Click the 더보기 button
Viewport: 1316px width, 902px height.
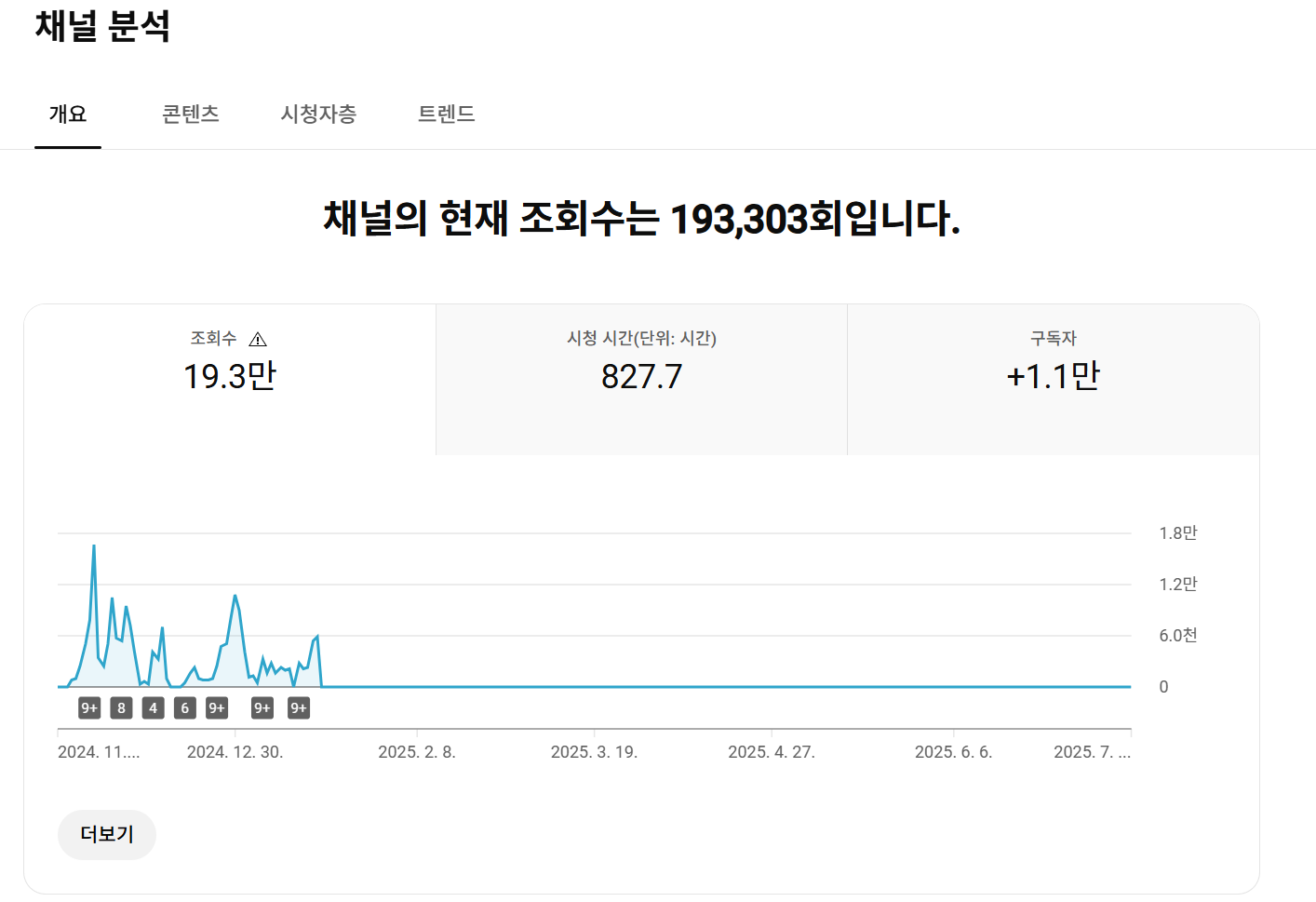coord(107,834)
